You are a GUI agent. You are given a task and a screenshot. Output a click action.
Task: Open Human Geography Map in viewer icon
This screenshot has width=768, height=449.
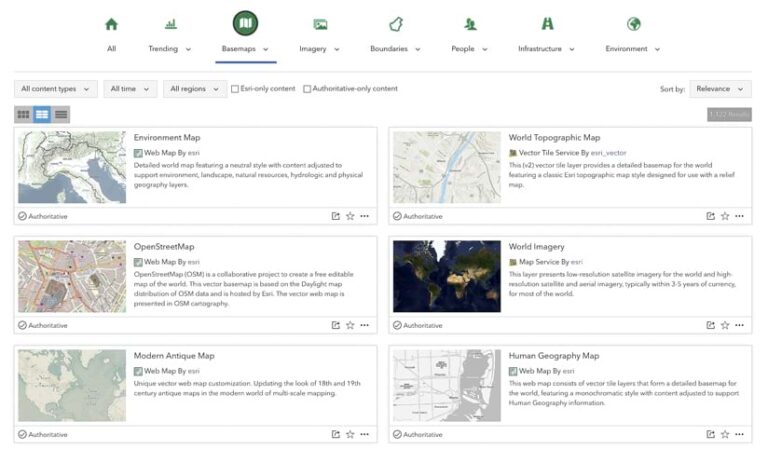click(710, 434)
